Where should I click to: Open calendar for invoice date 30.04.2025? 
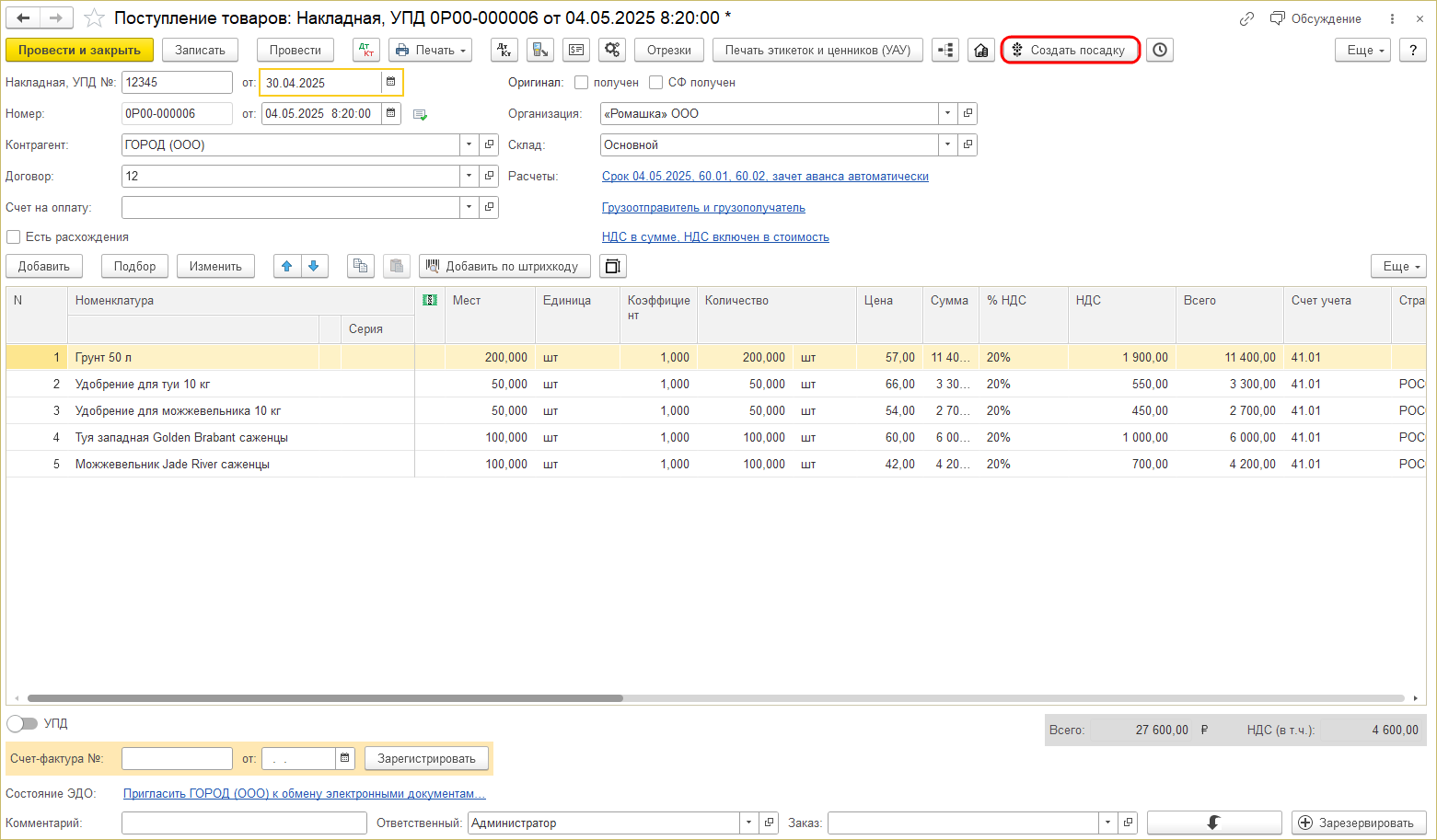point(391,83)
